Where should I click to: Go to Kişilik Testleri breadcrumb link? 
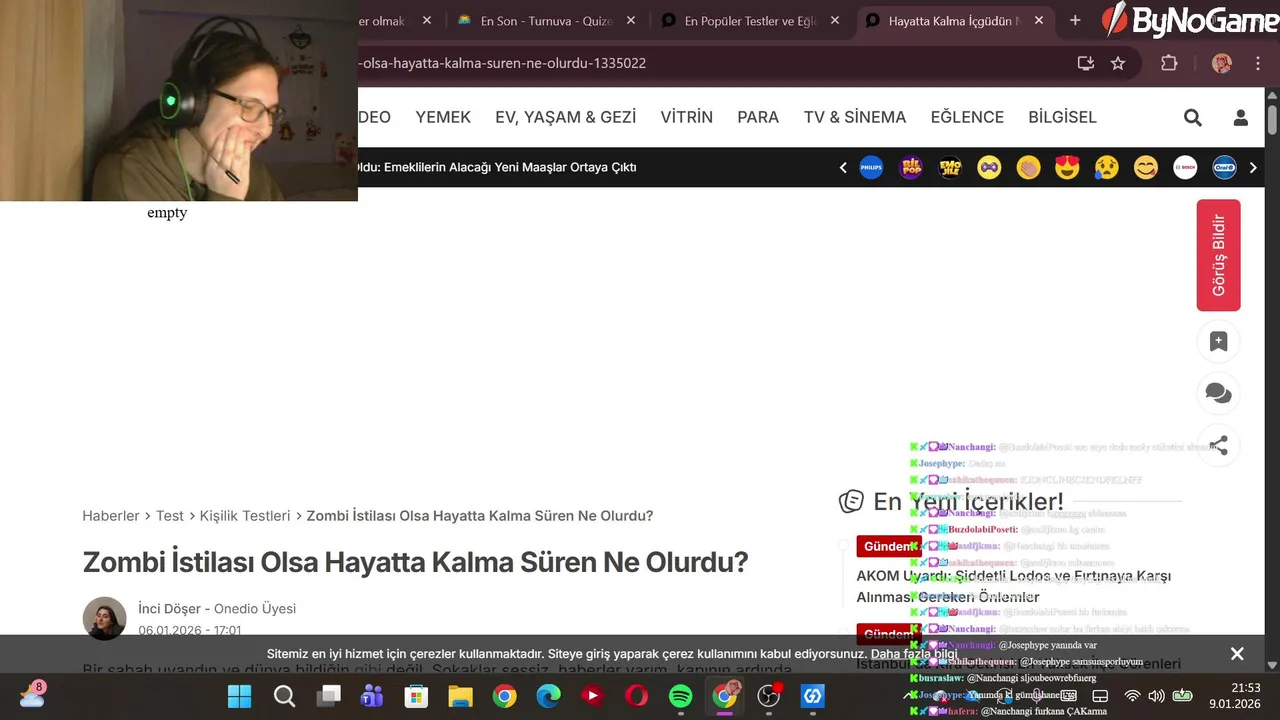click(x=245, y=516)
